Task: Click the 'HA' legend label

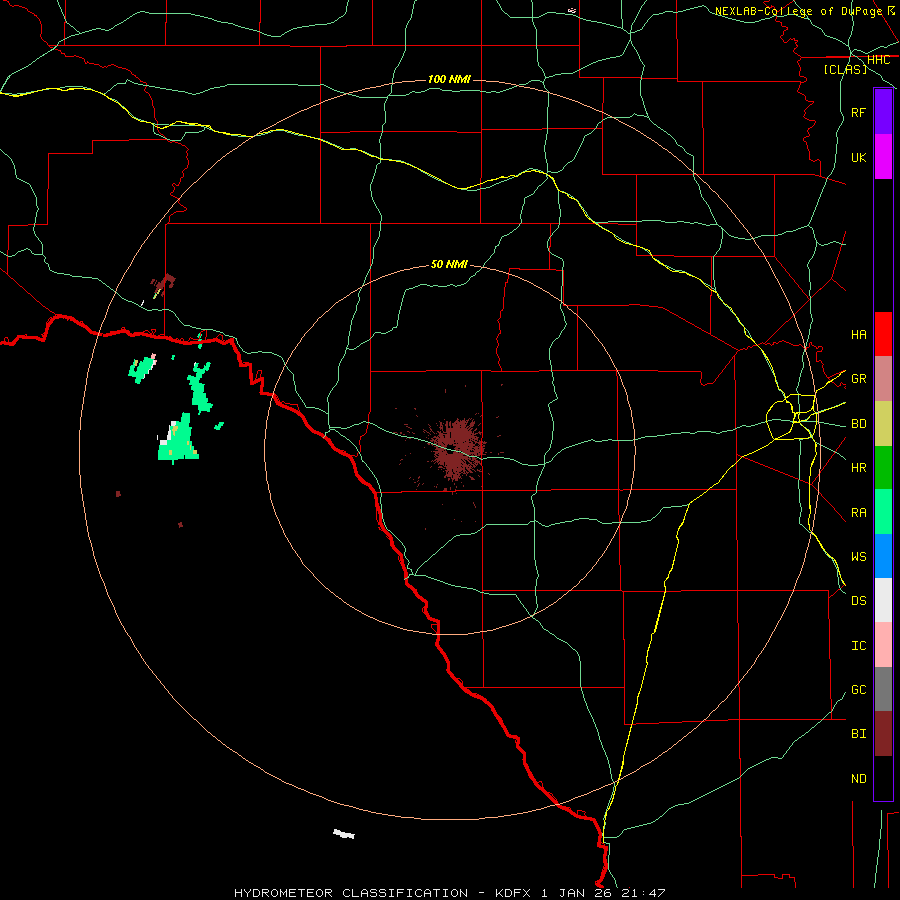Action: (x=858, y=334)
